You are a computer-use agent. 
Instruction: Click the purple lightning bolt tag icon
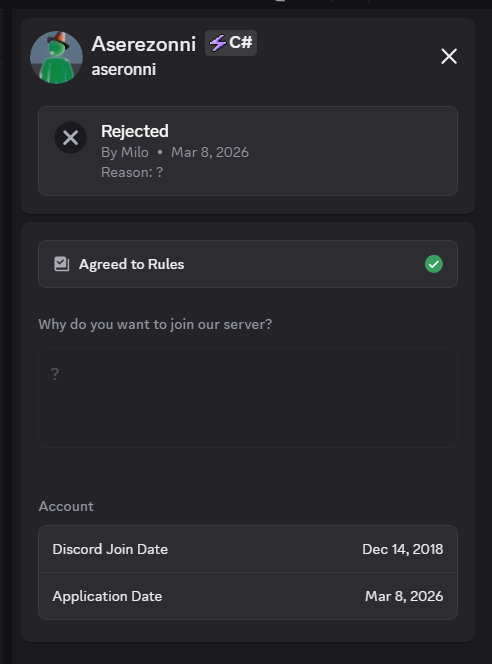click(x=218, y=43)
